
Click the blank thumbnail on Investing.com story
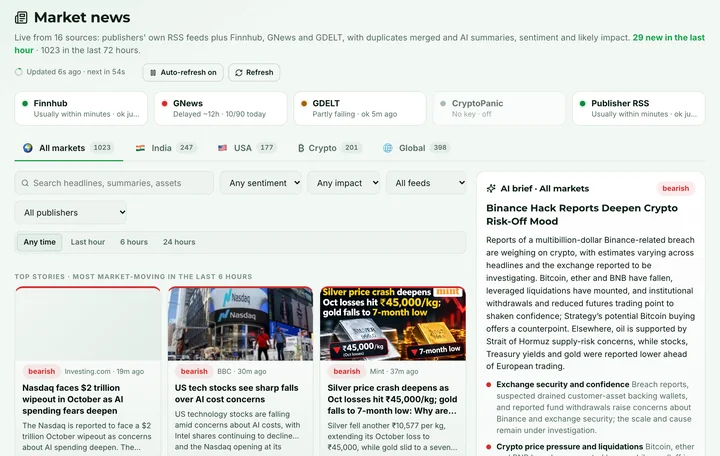coord(88,324)
